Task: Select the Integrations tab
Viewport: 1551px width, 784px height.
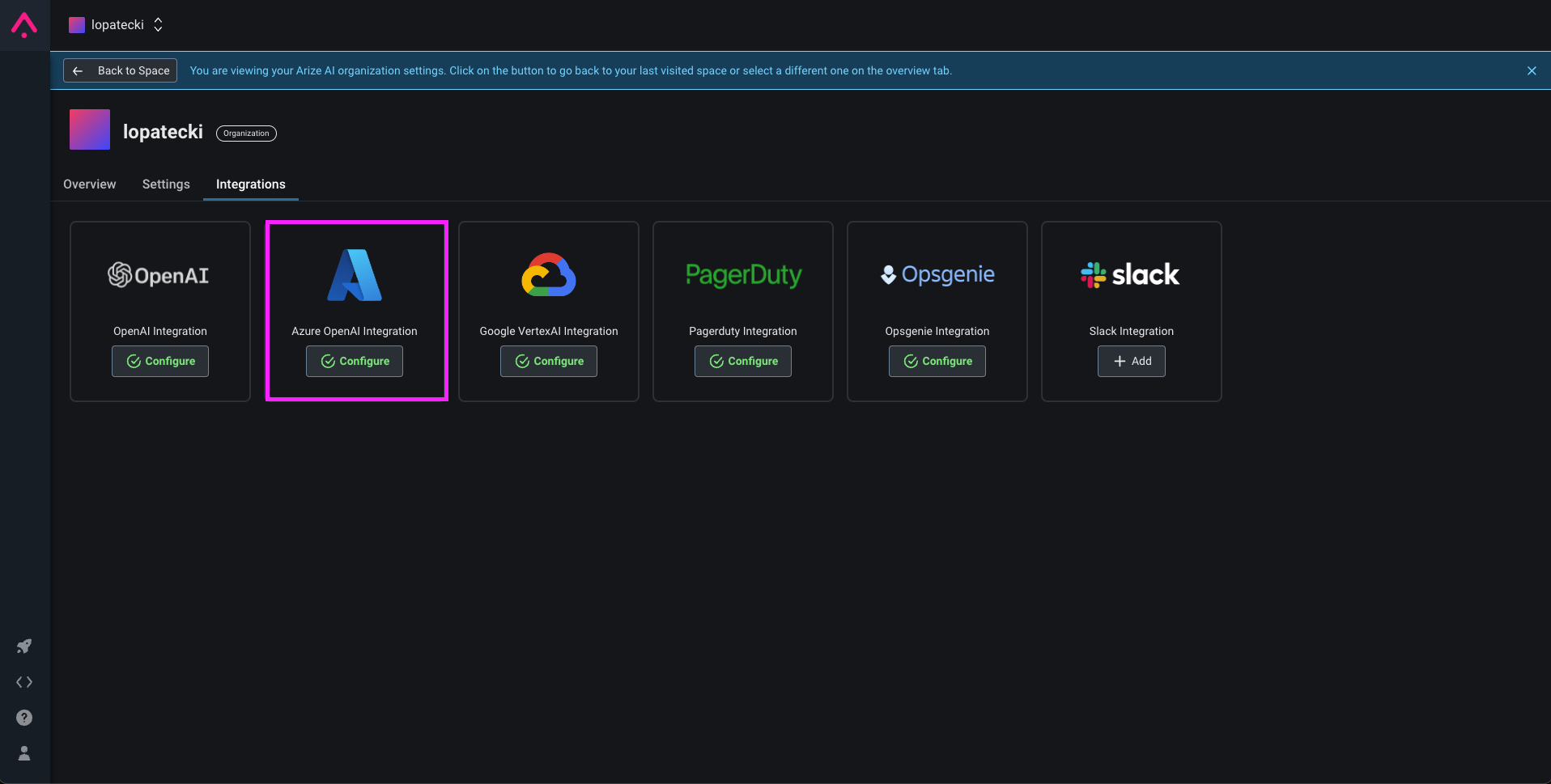Action: 251,184
